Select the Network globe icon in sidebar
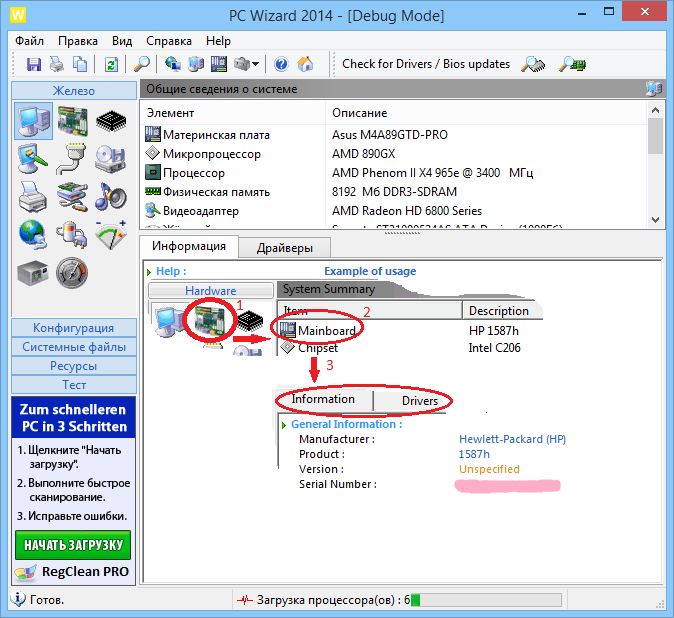 (33, 235)
